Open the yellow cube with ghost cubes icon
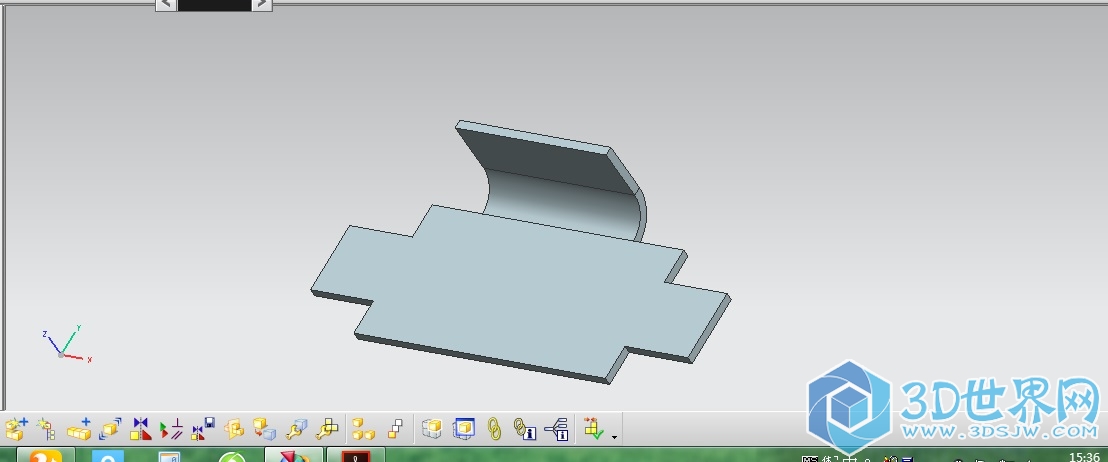This screenshot has height=462, width=1108. click(x=432, y=428)
